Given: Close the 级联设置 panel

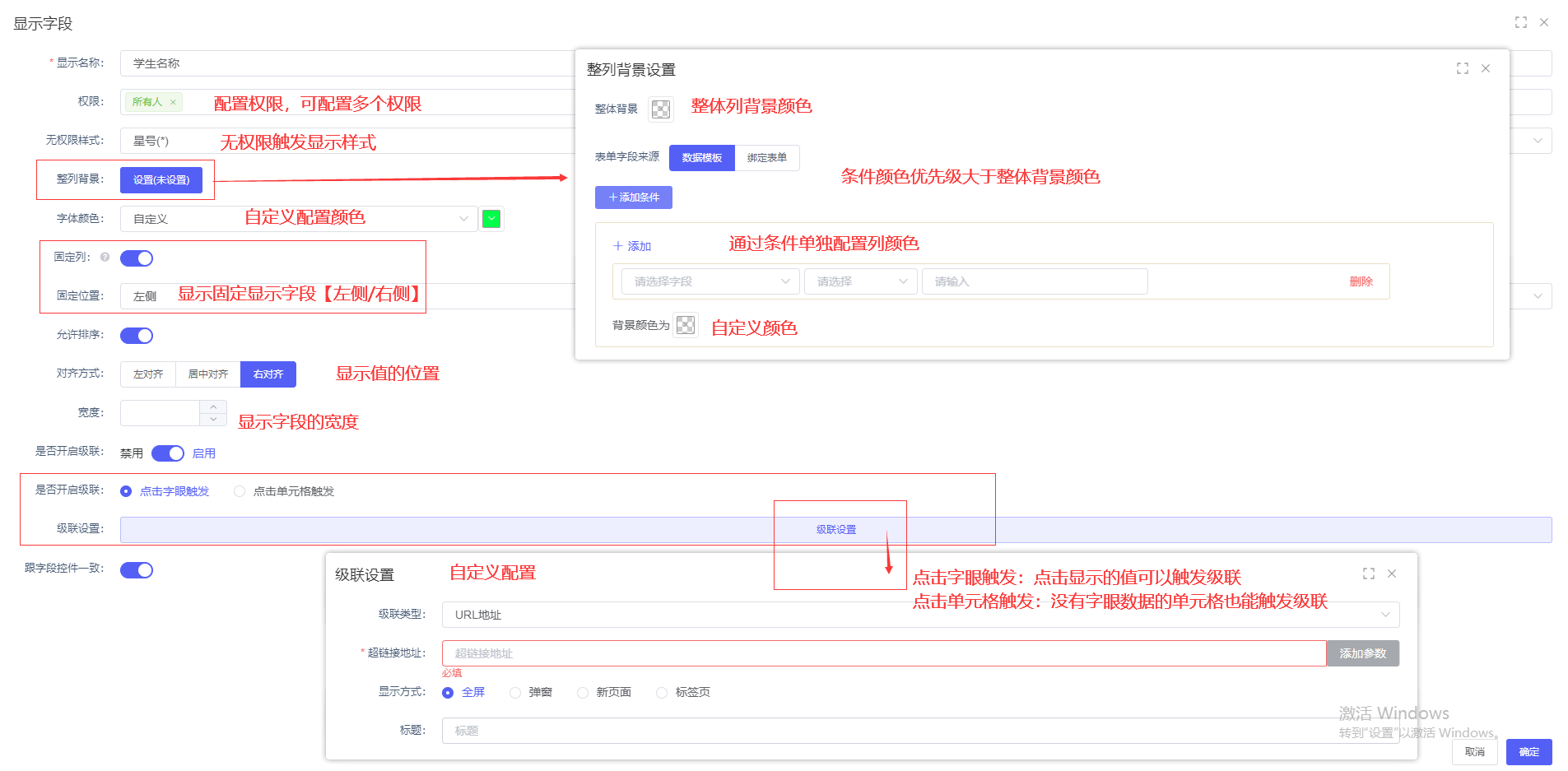Looking at the screenshot, I should pyautogui.click(x=1392, y=574).
